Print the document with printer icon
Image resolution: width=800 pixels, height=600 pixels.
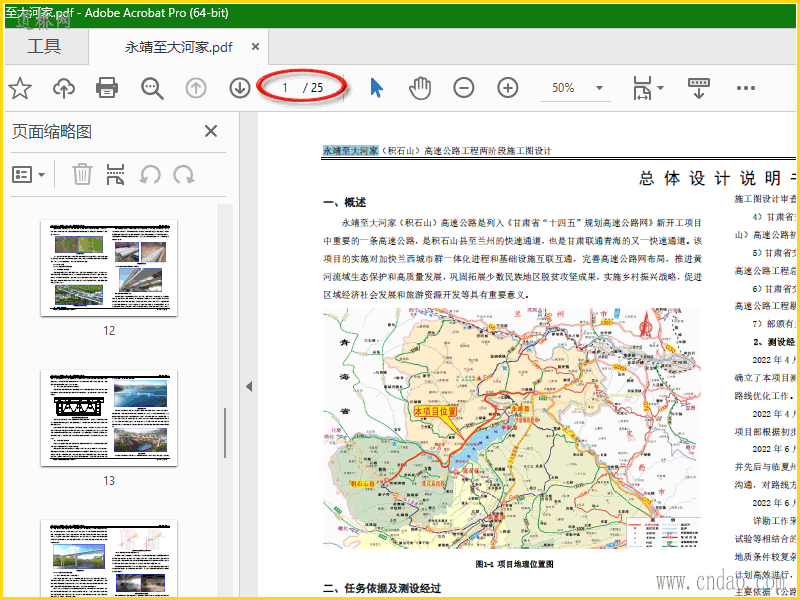108,88
